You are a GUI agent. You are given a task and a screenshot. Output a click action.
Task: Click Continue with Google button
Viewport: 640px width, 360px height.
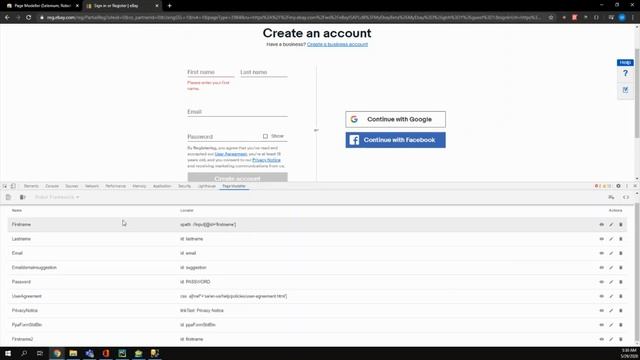pyautogui.click(x=396, y=119)
